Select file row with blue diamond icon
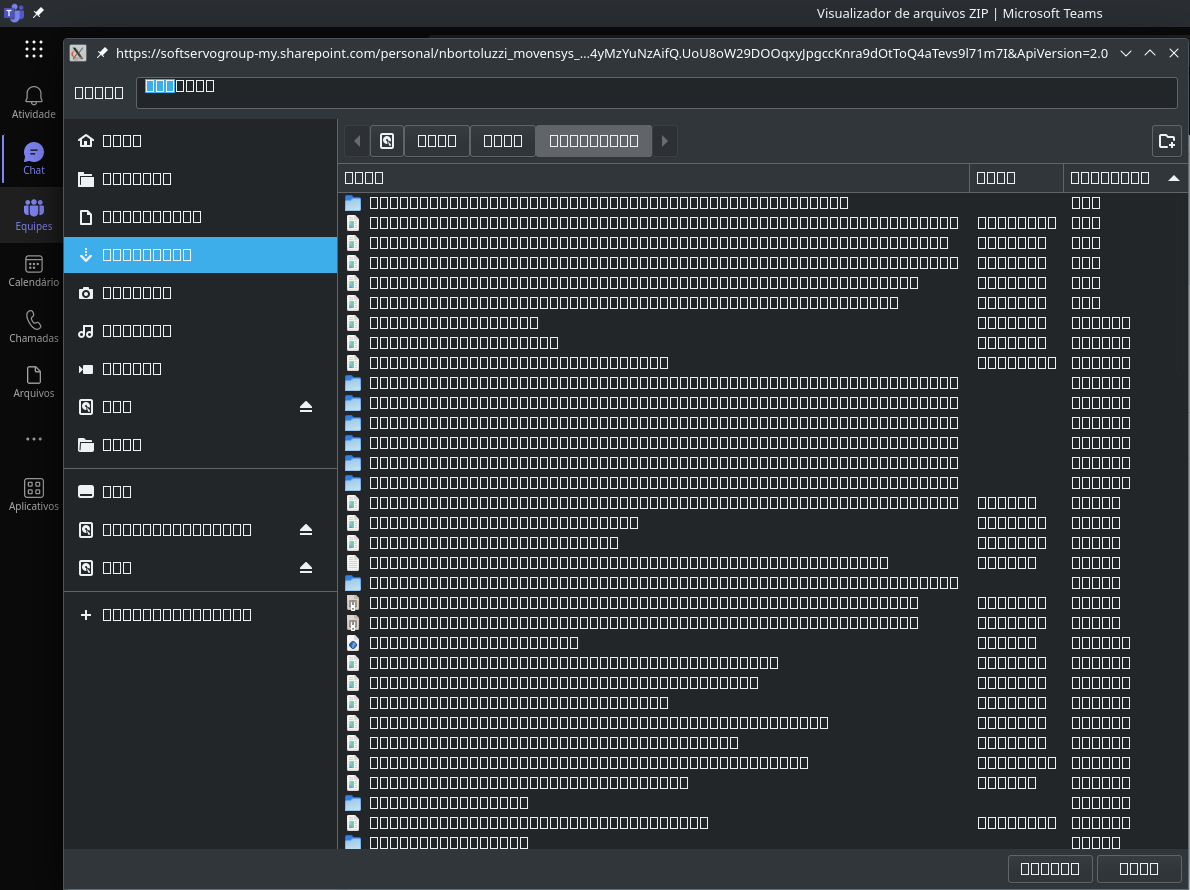This screenshot has width=1190, height=890. pyautogui.click(x=763, y=643)
